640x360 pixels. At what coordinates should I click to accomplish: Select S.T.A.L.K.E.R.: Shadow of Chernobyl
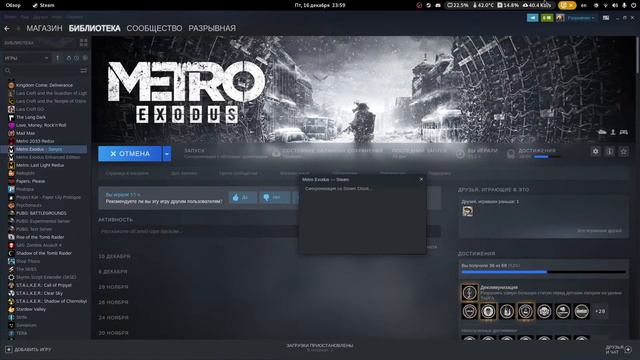pos(51,301)
